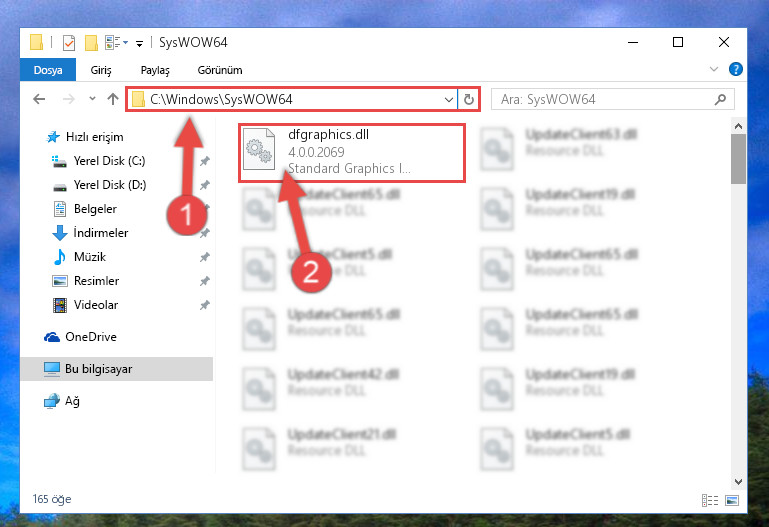The image size is (769, 527).
Task: Click the vertical scrollbar thumb
Action: coord(738,159)
